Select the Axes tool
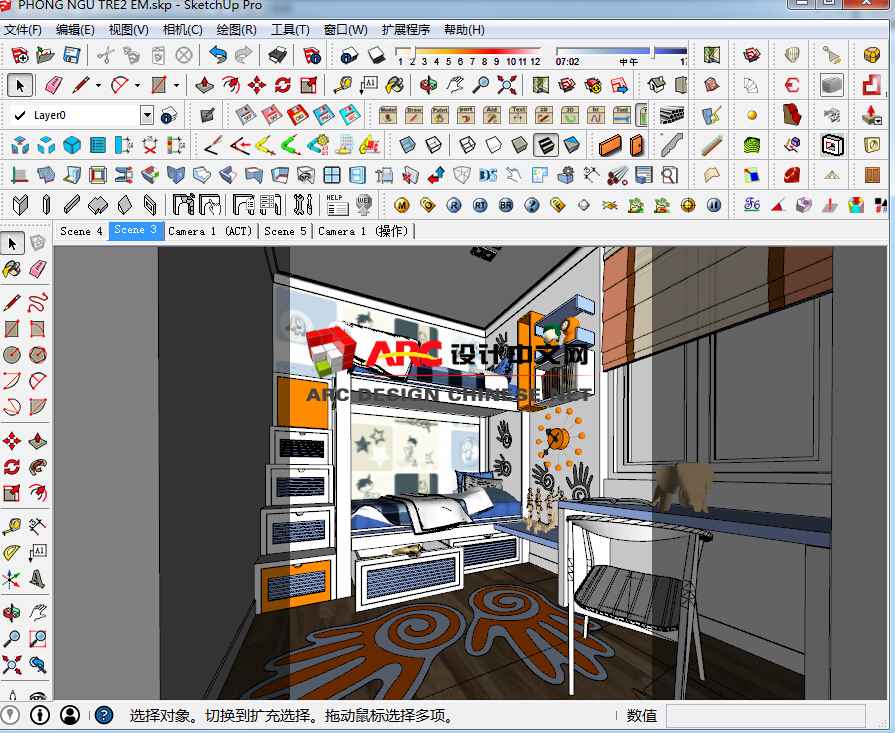This screenshot has height=733, width=895. (12, 579)
